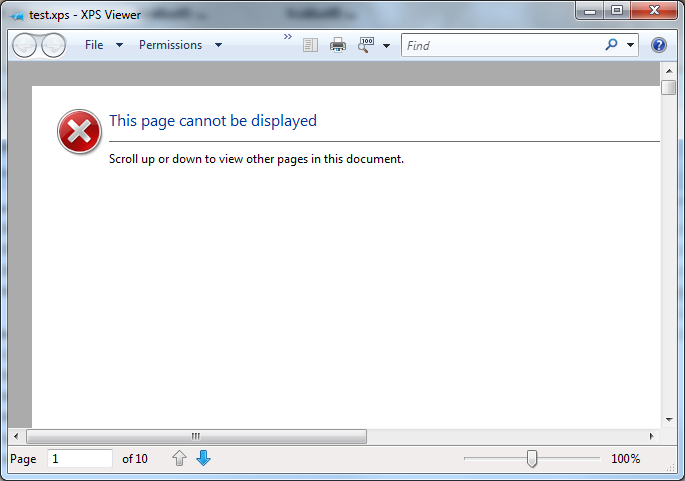Click the zoom slider handle
This screenshot has height=481, width=685.
(532, 459)
